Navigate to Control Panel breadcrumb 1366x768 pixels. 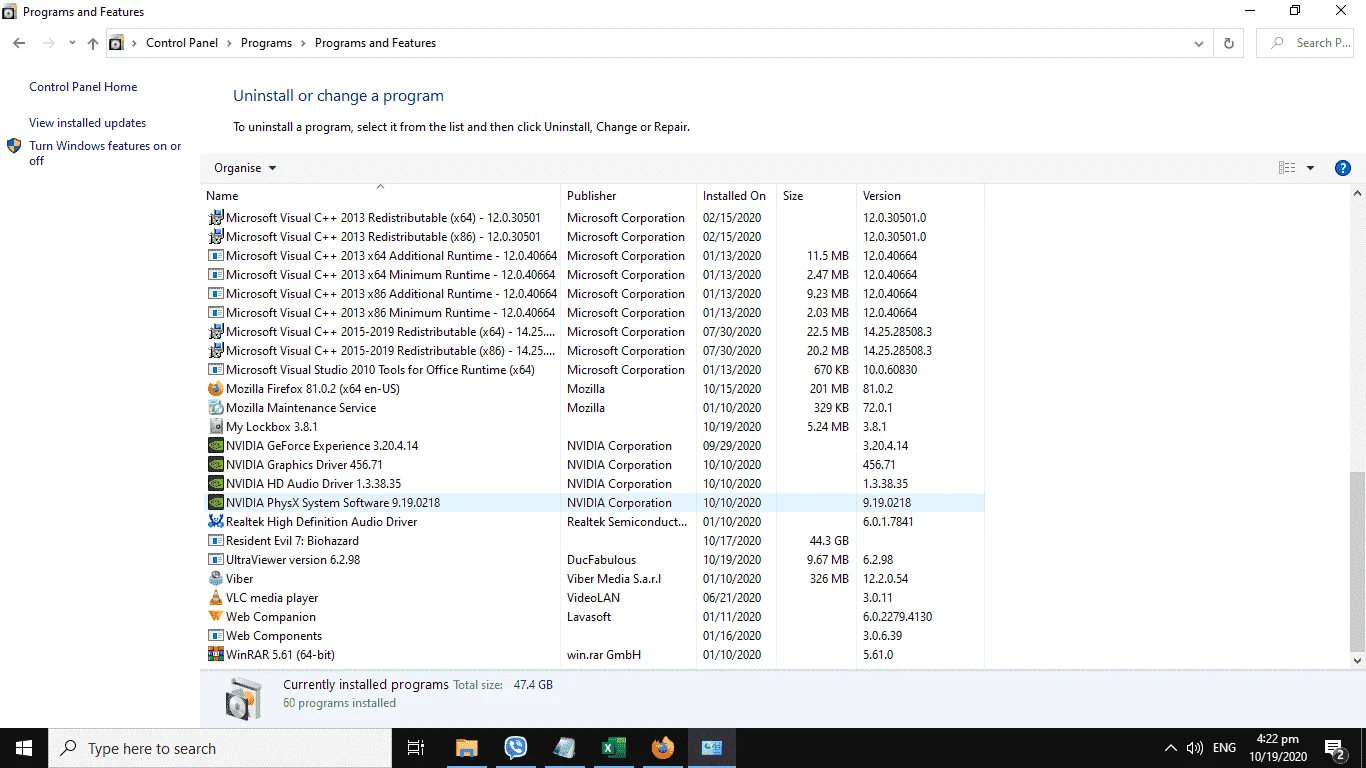coord(181,43)
